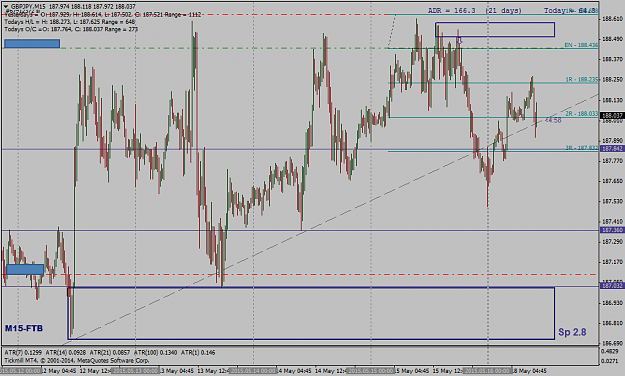Open the chart menu triangle beside GBPJPY,M15
625x376 pixels.
[x=6, y=6]
